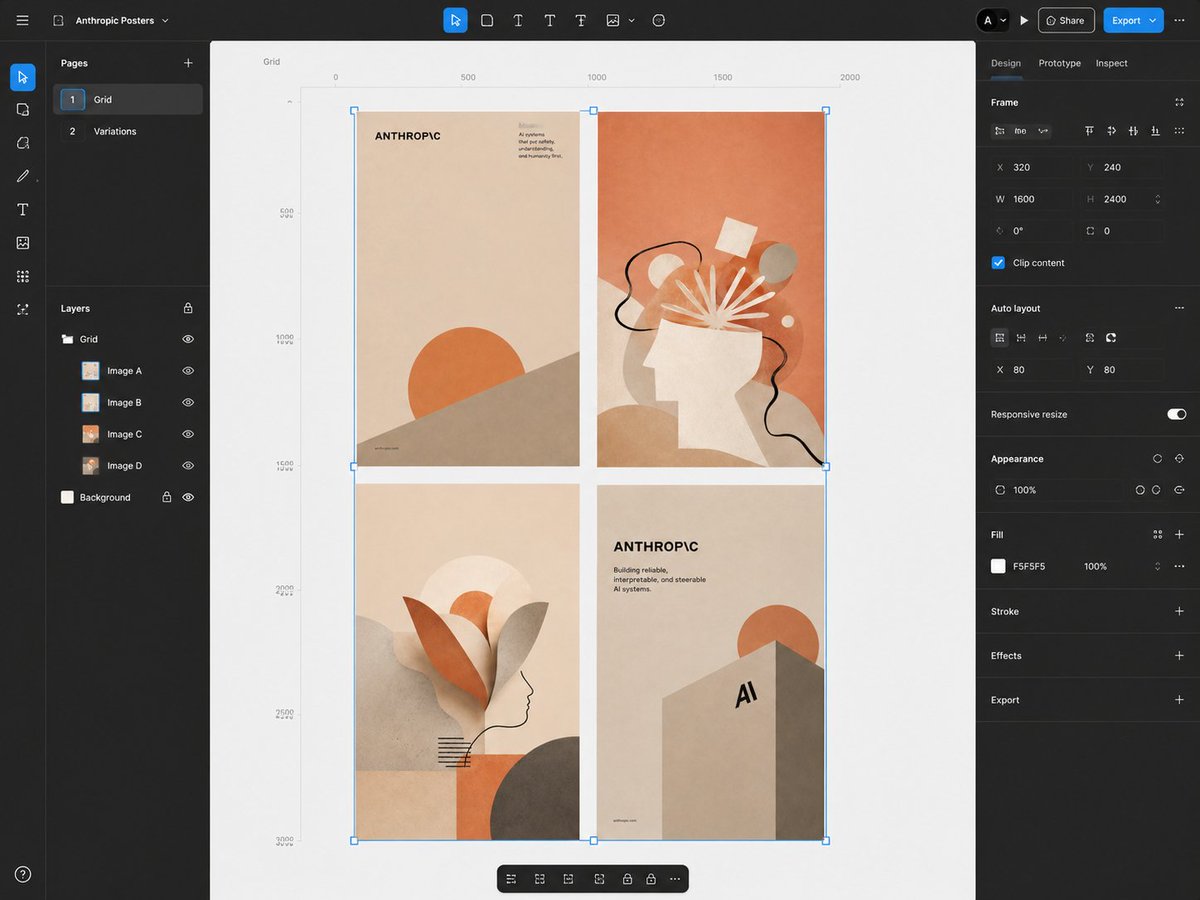Open Fill row more options
The image size is (1200, 900).
[1180, 566]
